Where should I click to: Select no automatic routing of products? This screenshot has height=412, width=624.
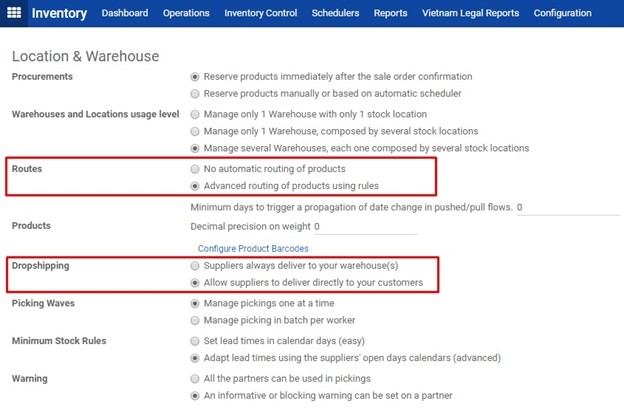pos(195,169)
